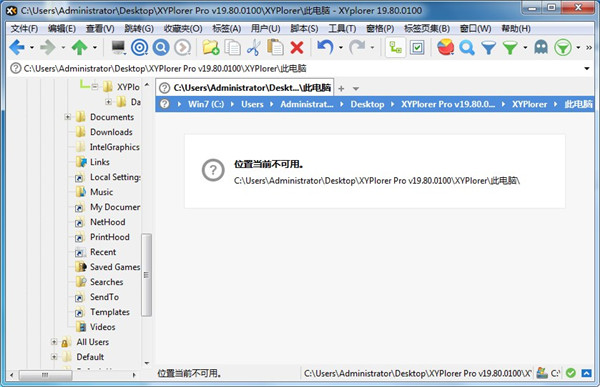Click the Copy toolbar icon

coord(232,47)
